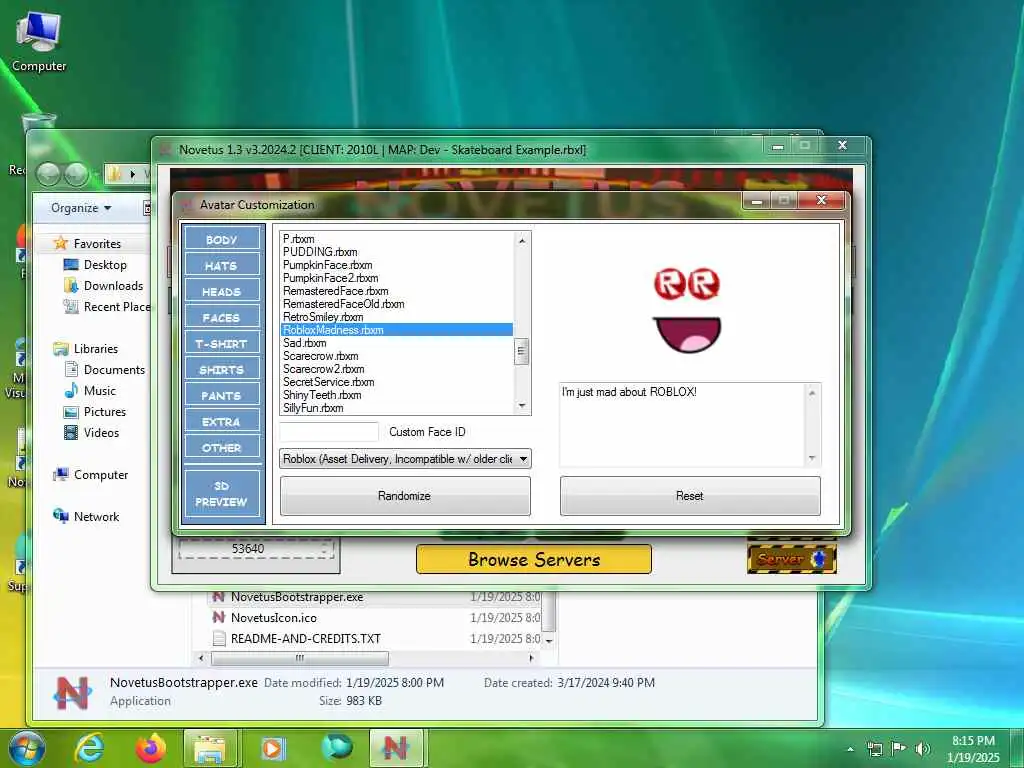Open the PANTS tab

click(x=222, y=396)
